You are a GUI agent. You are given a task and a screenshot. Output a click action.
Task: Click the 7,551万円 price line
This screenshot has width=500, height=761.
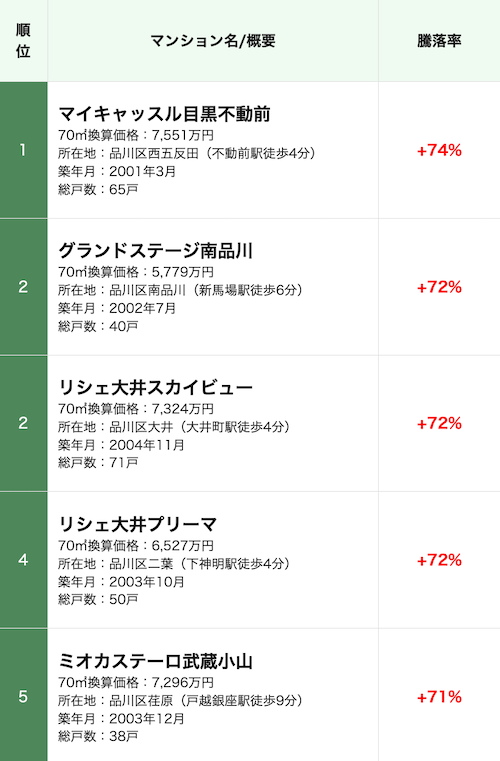[136, 135]
